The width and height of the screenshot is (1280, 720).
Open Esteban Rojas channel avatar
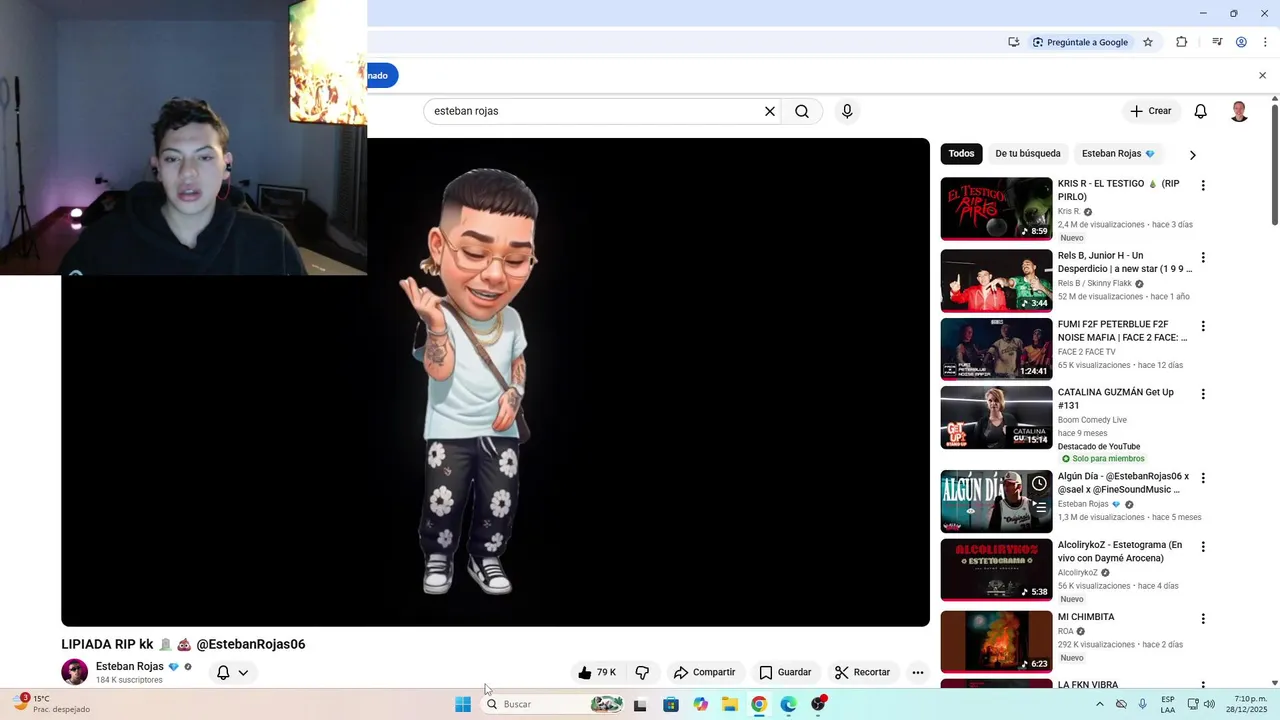(x=75, y=672)
